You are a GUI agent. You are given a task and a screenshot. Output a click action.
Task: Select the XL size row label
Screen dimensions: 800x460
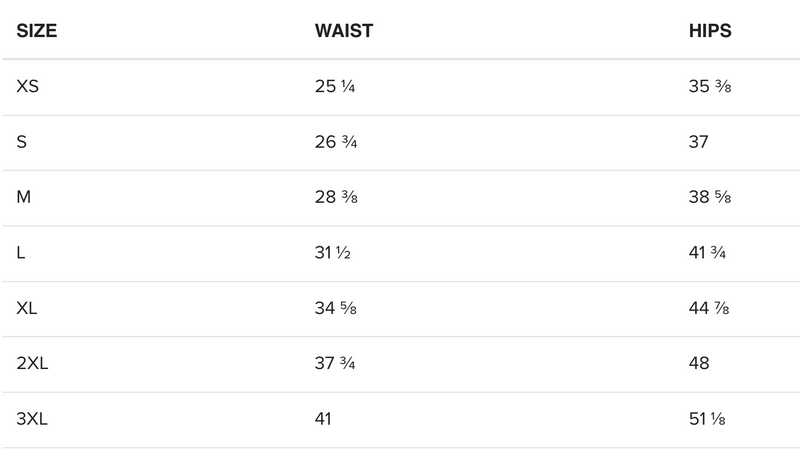pos(27,308)
